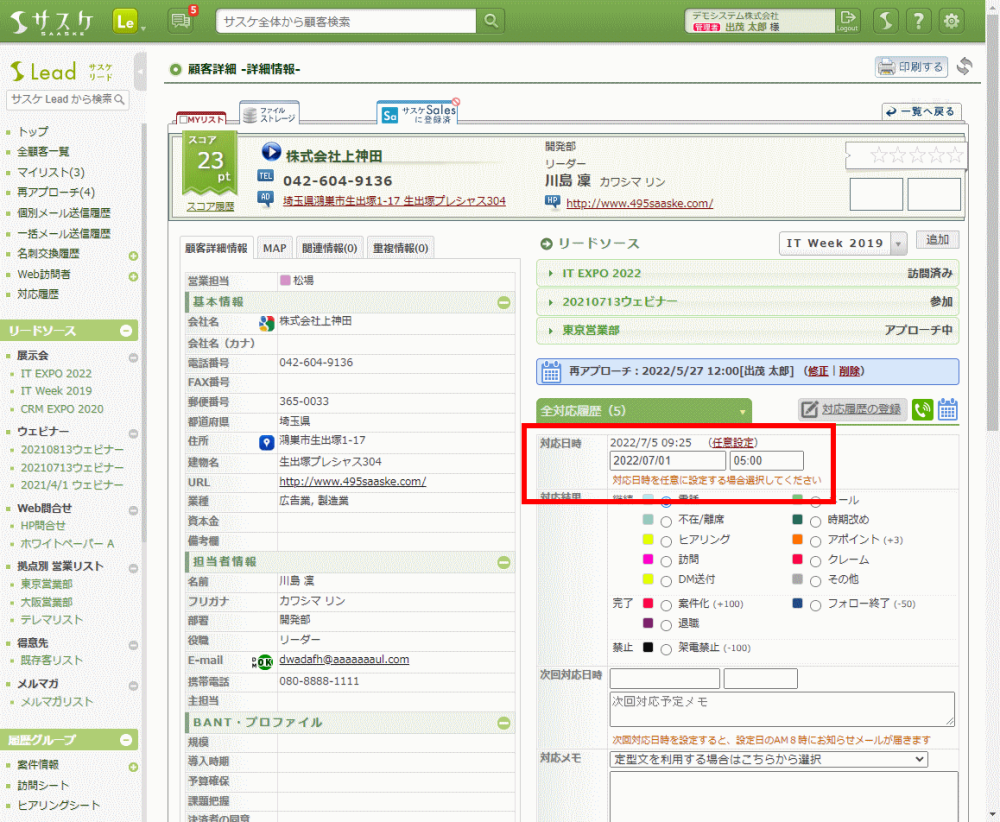This screenshot has width=1000, height=822.
Task: Collapse the 基本情報 section
Action: [x=504, y=302]
